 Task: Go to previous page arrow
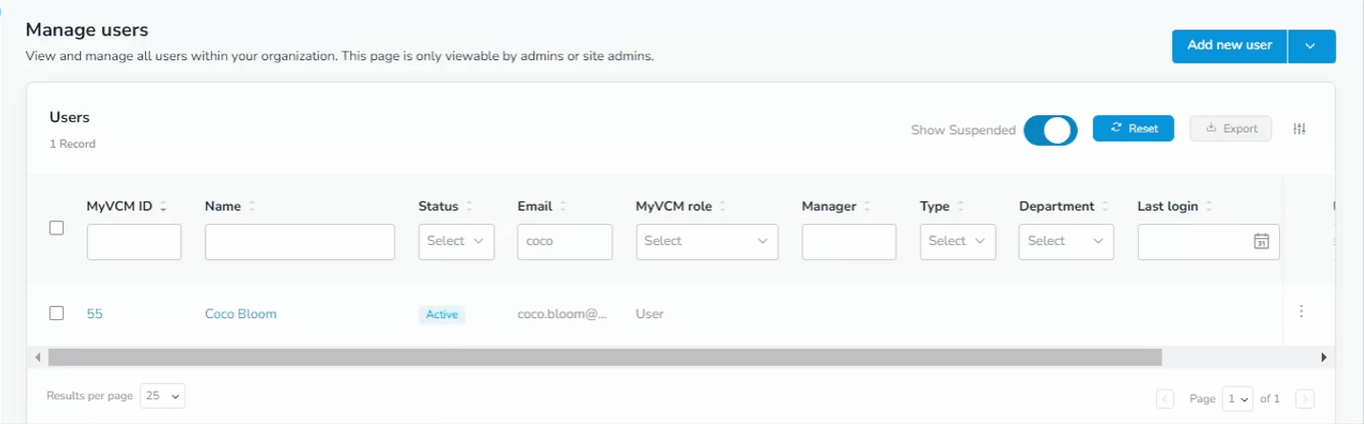[1165, 399]
